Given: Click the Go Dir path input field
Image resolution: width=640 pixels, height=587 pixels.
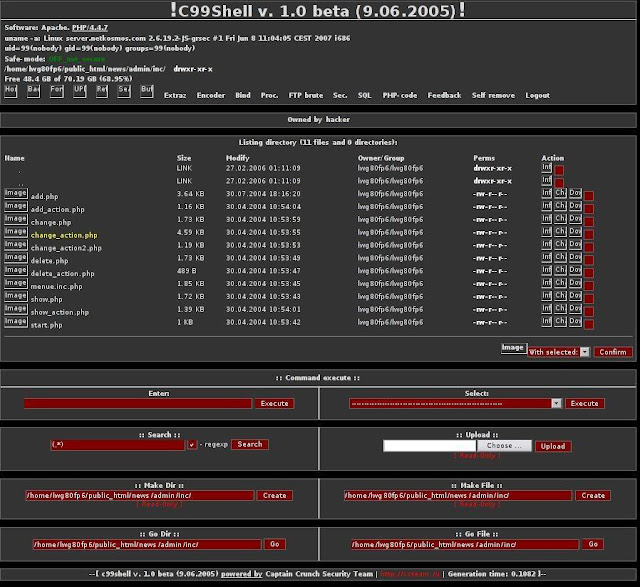Looking at the screenshot, I should [147, 544].
